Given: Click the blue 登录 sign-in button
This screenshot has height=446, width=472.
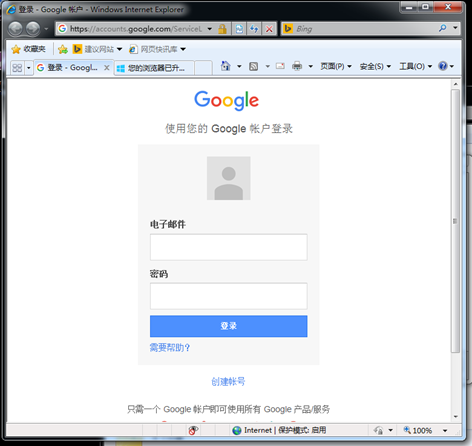Looking at the screenshot, I should point(229,326).
